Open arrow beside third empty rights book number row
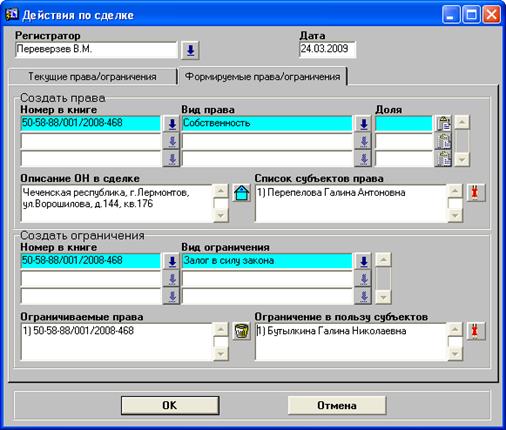The image size is (506, 430). [172, 159]
